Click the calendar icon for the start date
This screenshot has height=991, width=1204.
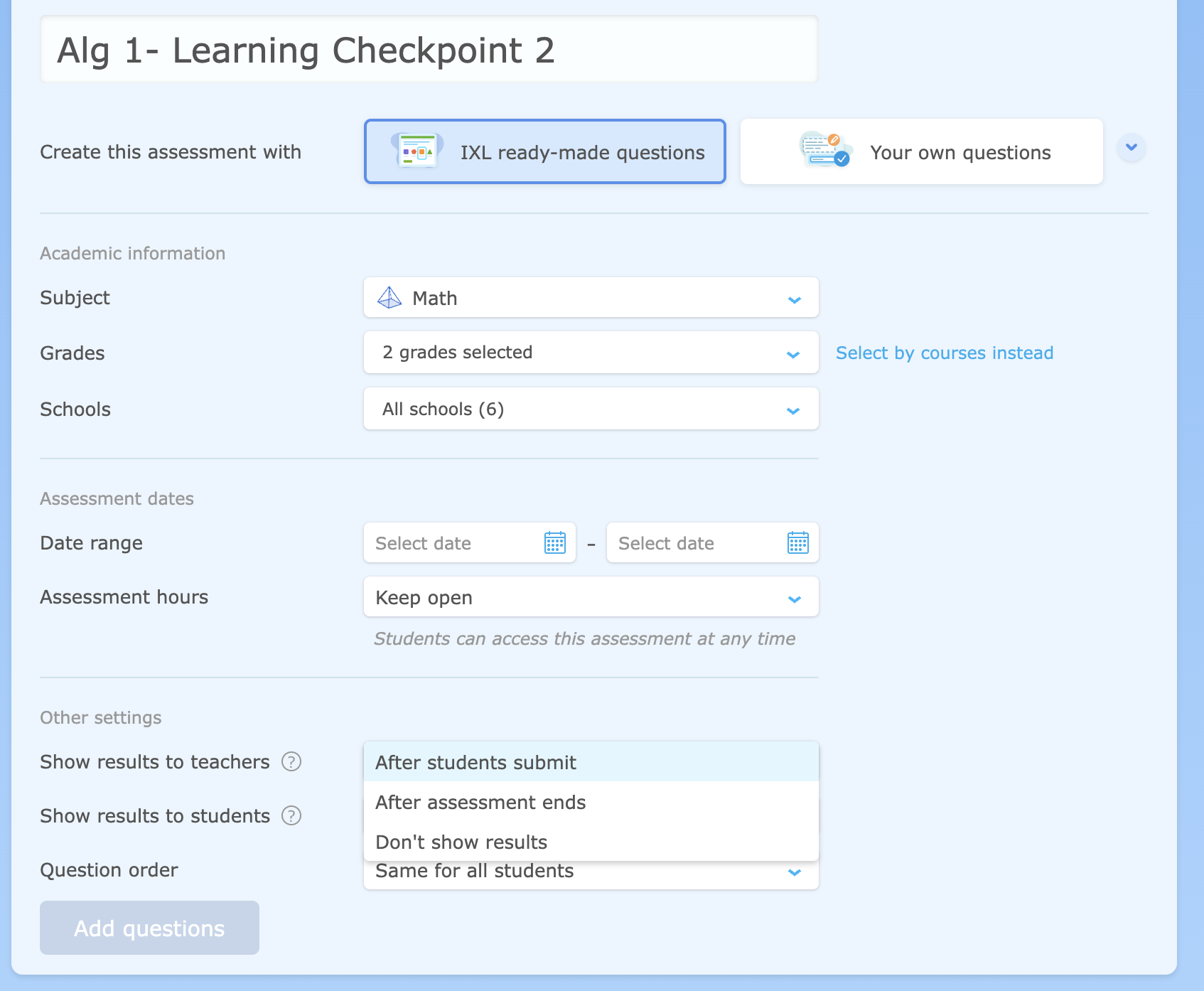pos(555,542)
